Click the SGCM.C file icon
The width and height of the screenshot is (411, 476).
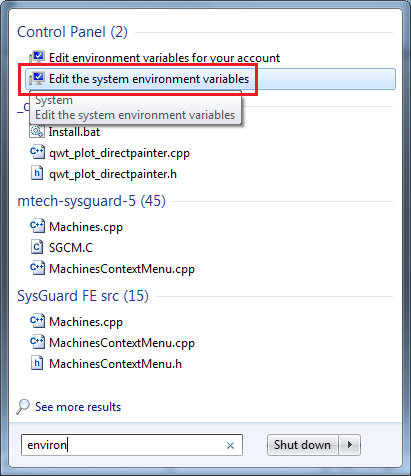(37, 247)
